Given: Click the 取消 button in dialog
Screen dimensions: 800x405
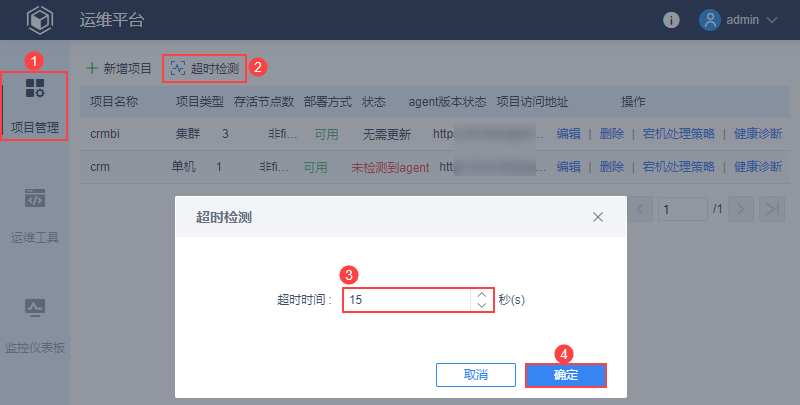Looking at the screenshot, I should pyautogui.click(x=476, y=375).
